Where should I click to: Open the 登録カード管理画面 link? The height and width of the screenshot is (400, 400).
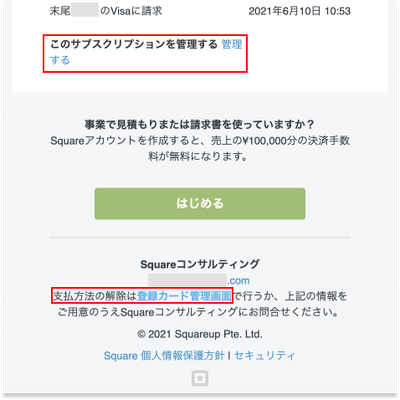[184, 296]
